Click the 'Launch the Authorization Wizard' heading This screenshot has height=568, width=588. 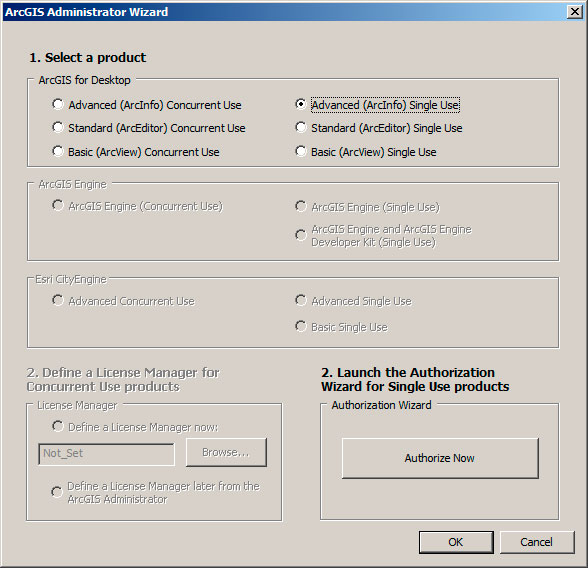pyautogui.click(x=415, y=379)
